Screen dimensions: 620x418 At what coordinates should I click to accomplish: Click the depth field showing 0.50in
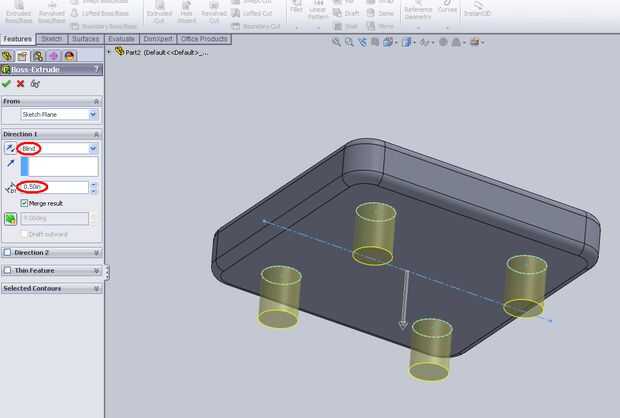pyautogui.click(x=53, y=187)
